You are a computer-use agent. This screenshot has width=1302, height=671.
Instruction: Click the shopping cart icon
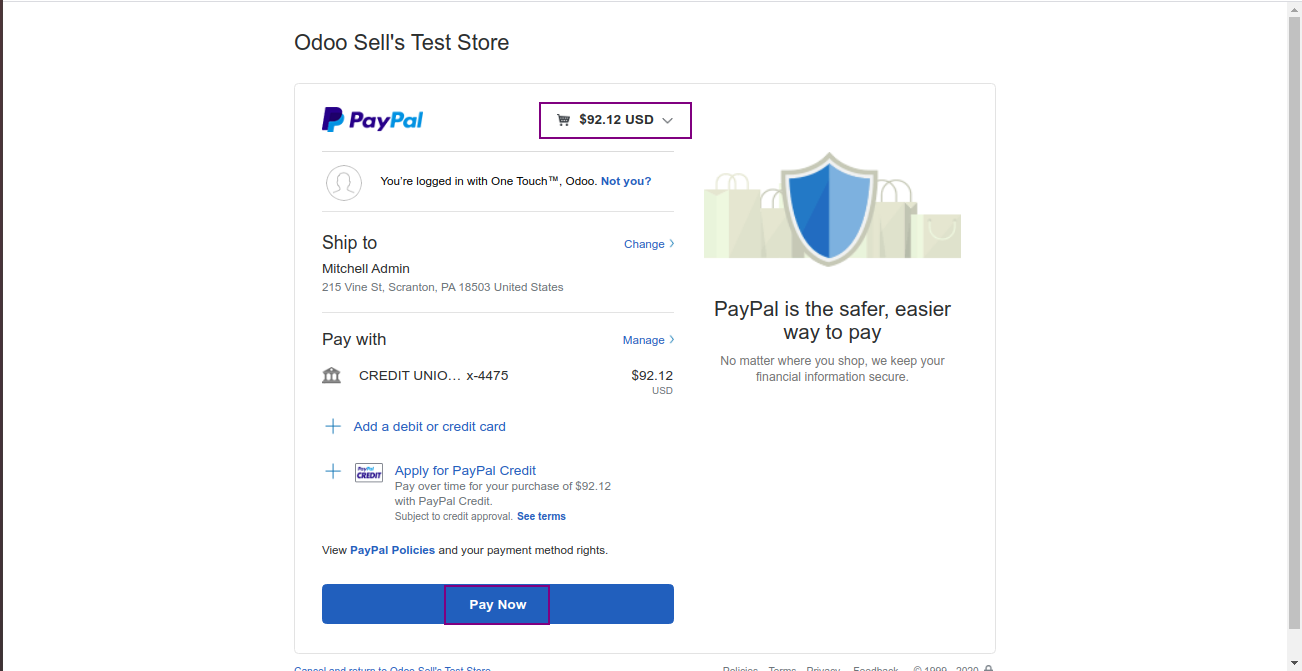pos(563,120)
